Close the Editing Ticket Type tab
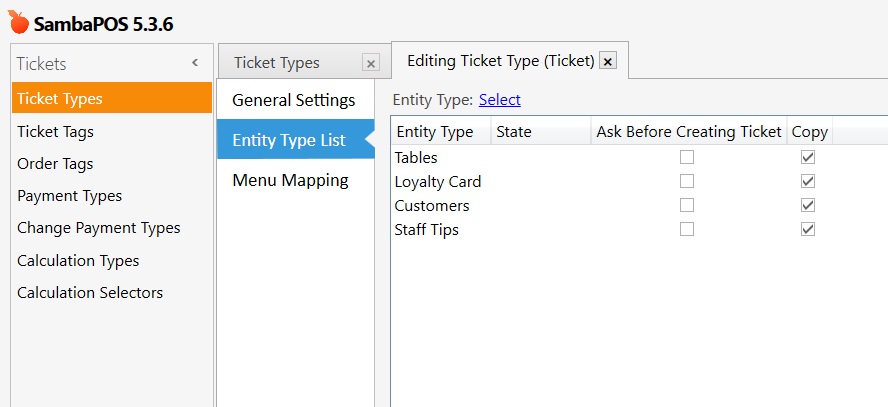The height and width of the screenshot is (407, 888). point(608,61)
